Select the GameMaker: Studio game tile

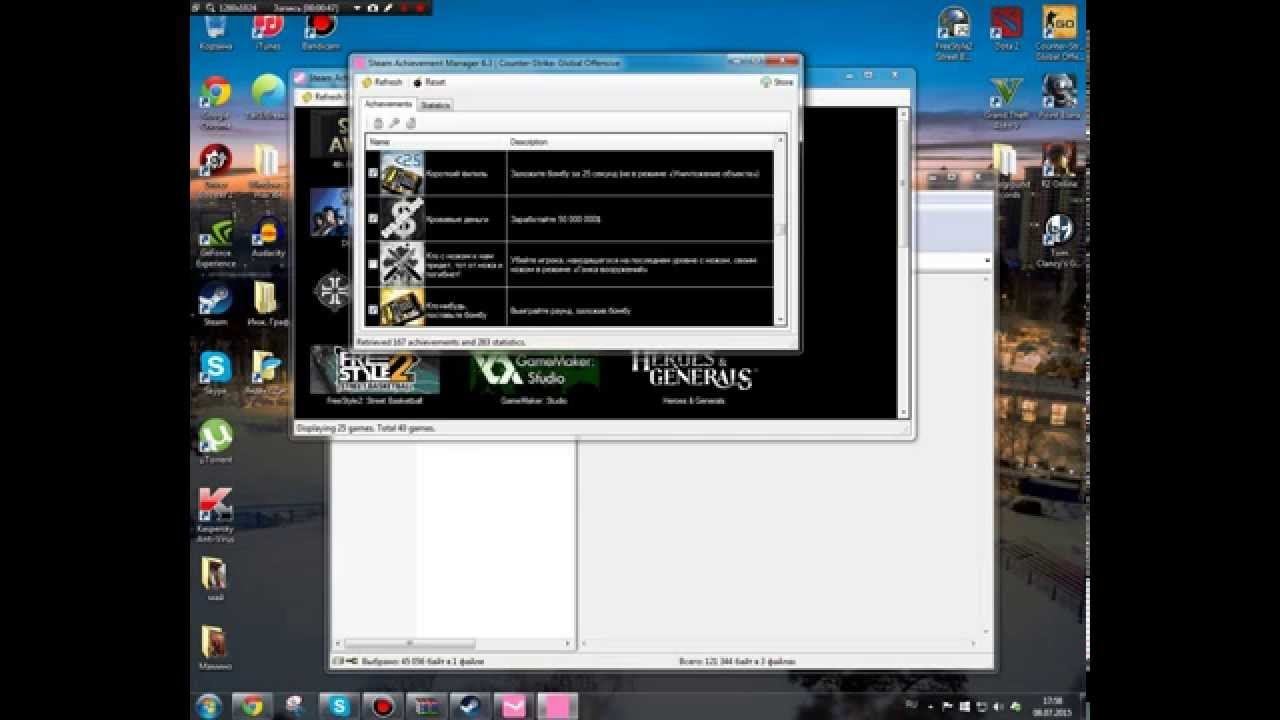pos(534,375)
